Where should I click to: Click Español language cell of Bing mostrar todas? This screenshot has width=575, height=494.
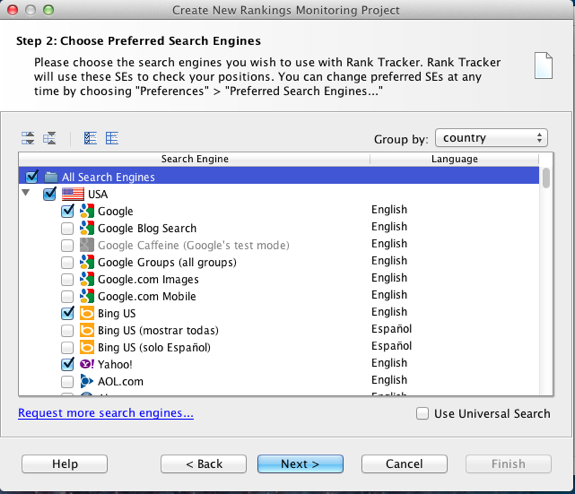pyautogui.click(x=391, y=329)
